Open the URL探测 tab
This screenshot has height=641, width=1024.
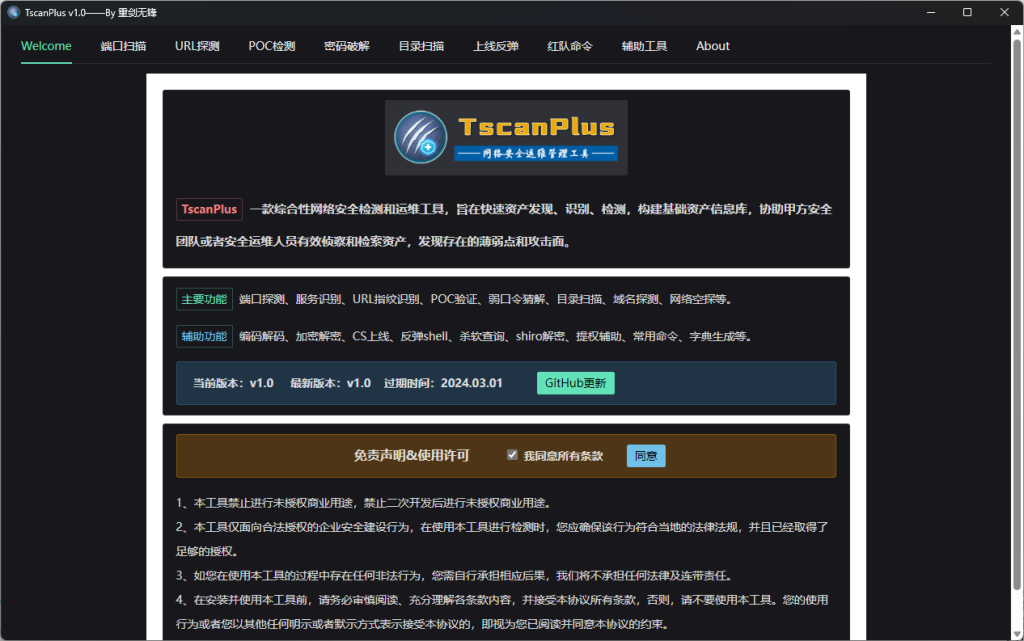(197, 46)
